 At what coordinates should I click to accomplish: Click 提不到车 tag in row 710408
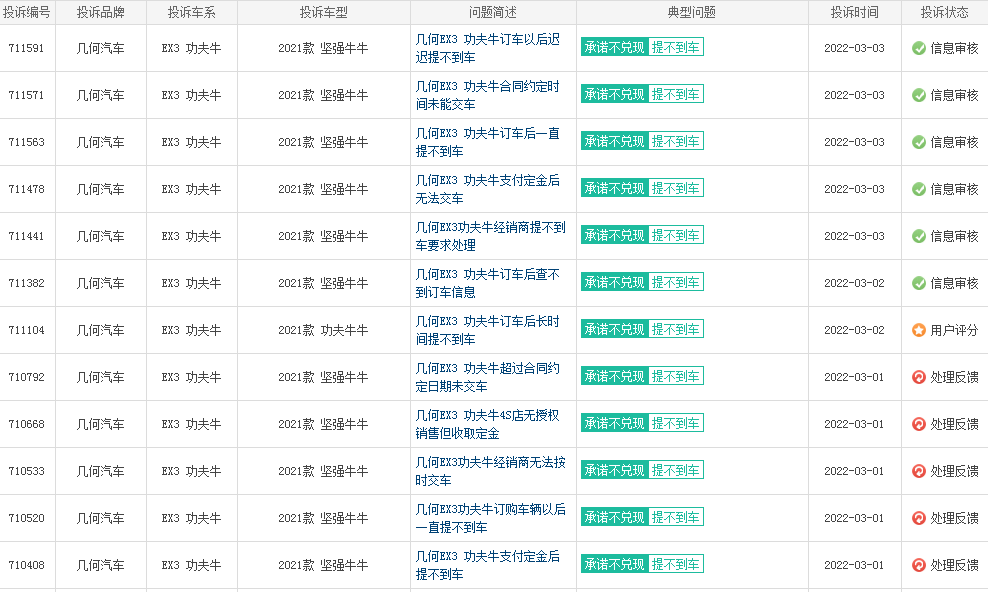pyautogui.click(x=676, y=564)
